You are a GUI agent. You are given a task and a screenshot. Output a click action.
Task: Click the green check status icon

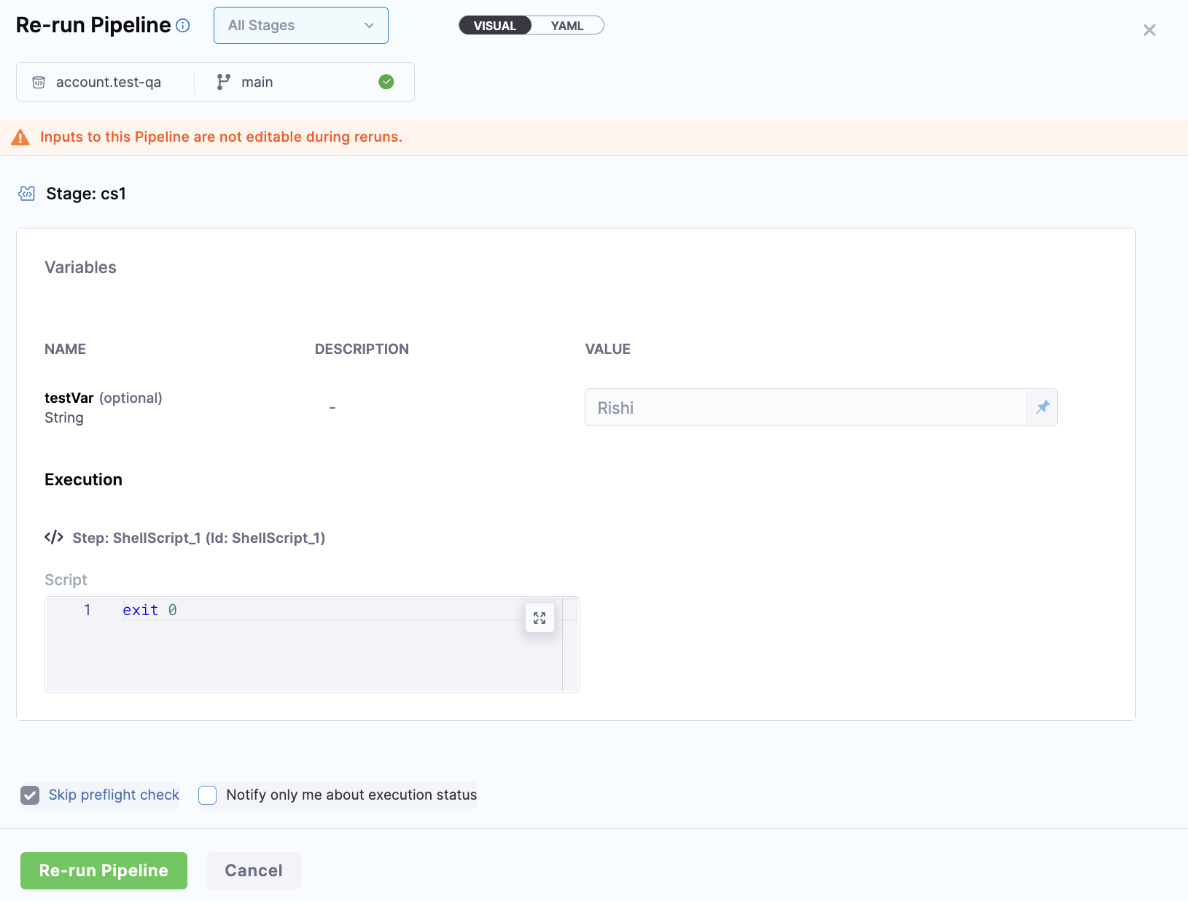386,82
